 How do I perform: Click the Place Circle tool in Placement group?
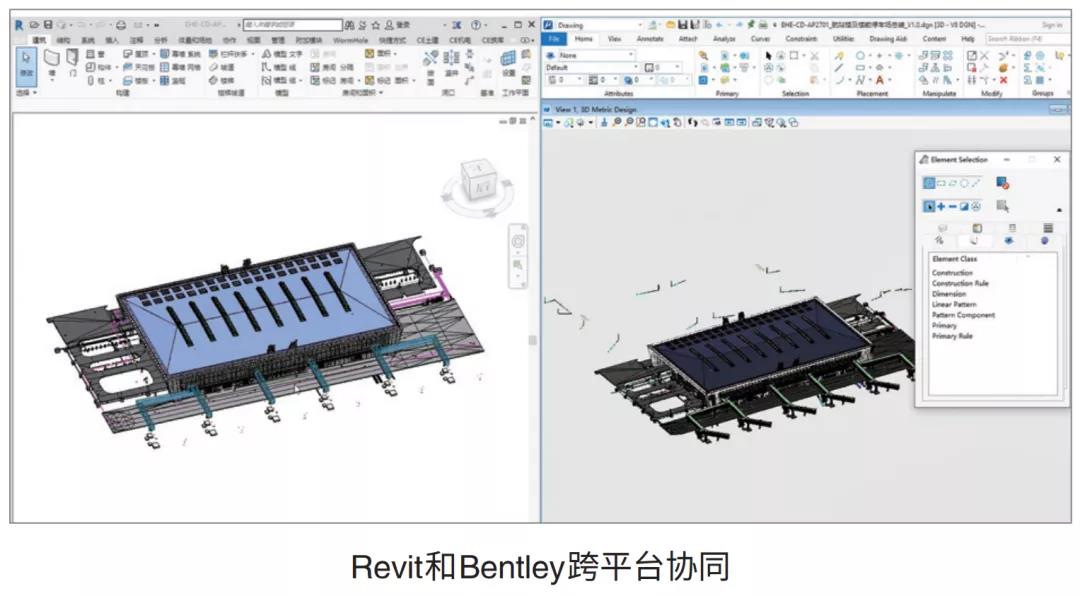click(860, 56)
